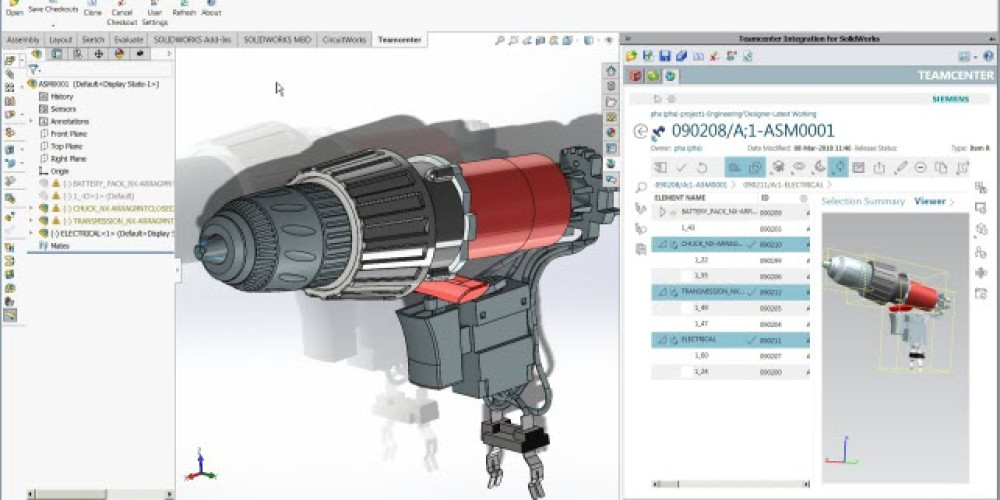The image size is (1000, 500).
Task: Select the CHUCK_NX-ARRAG row in table
Action: pos(730,244)
